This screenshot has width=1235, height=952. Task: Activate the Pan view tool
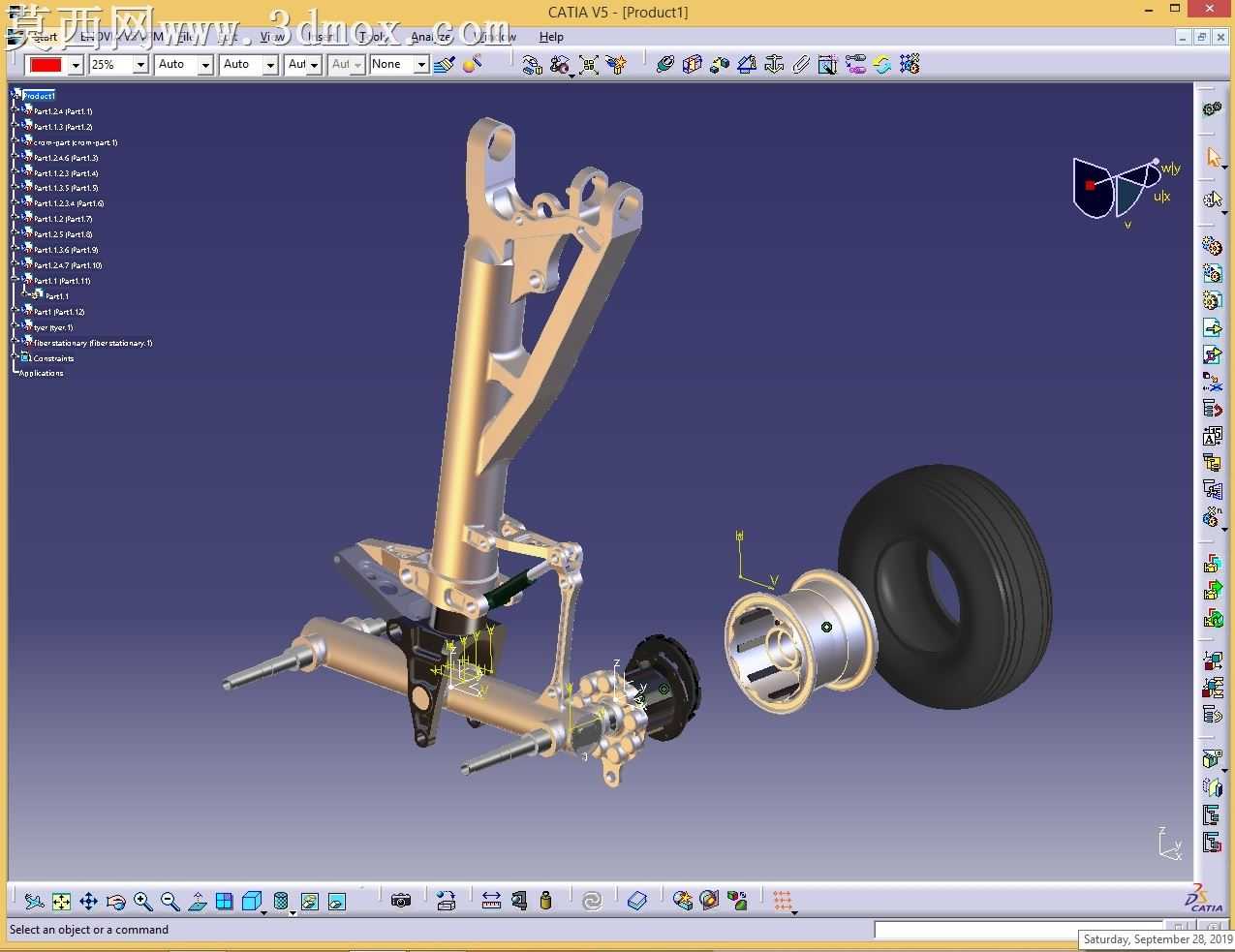88,902
